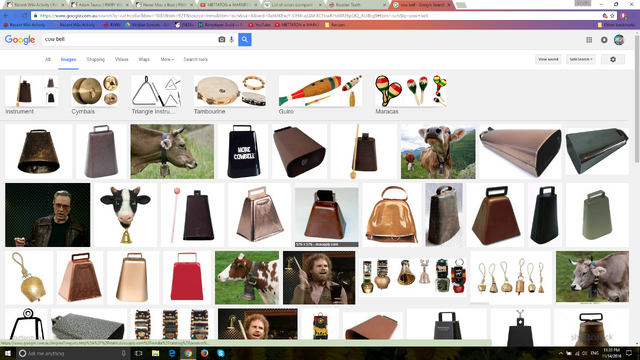Show hidden system tray icons chevron
640x360 pixels.
560,353
